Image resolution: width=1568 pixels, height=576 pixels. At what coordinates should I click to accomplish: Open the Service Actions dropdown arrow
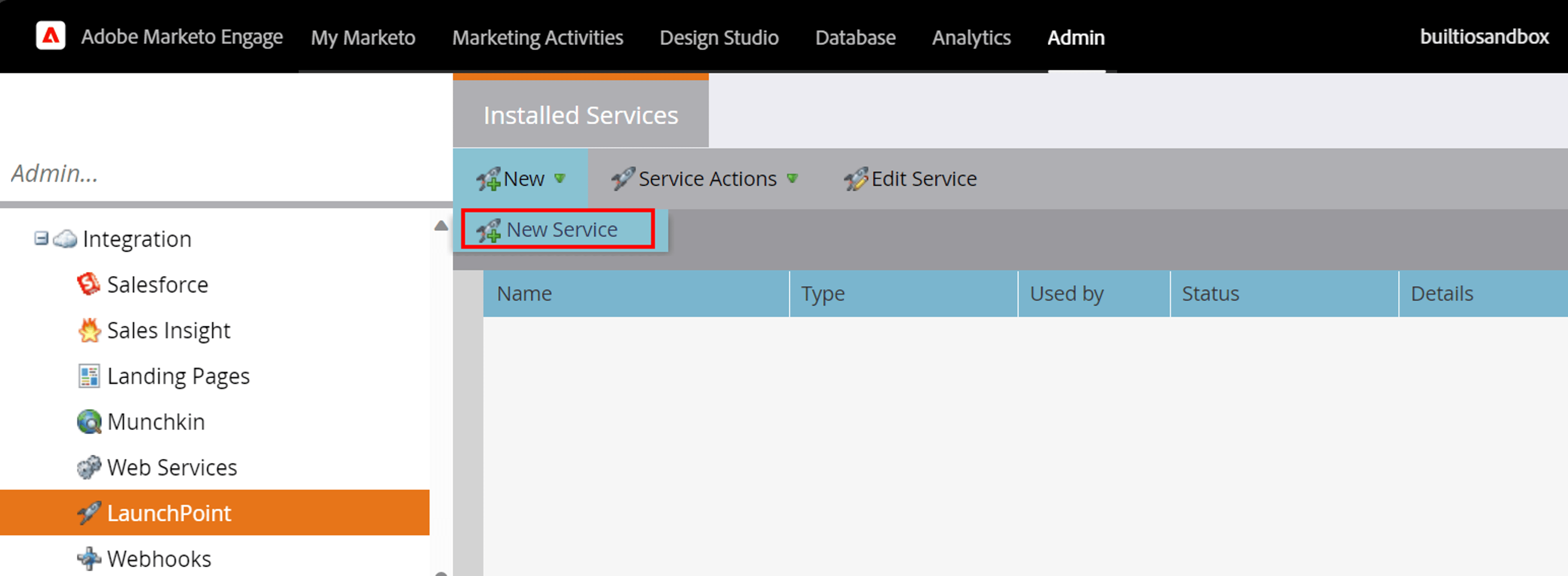(792, 179)
